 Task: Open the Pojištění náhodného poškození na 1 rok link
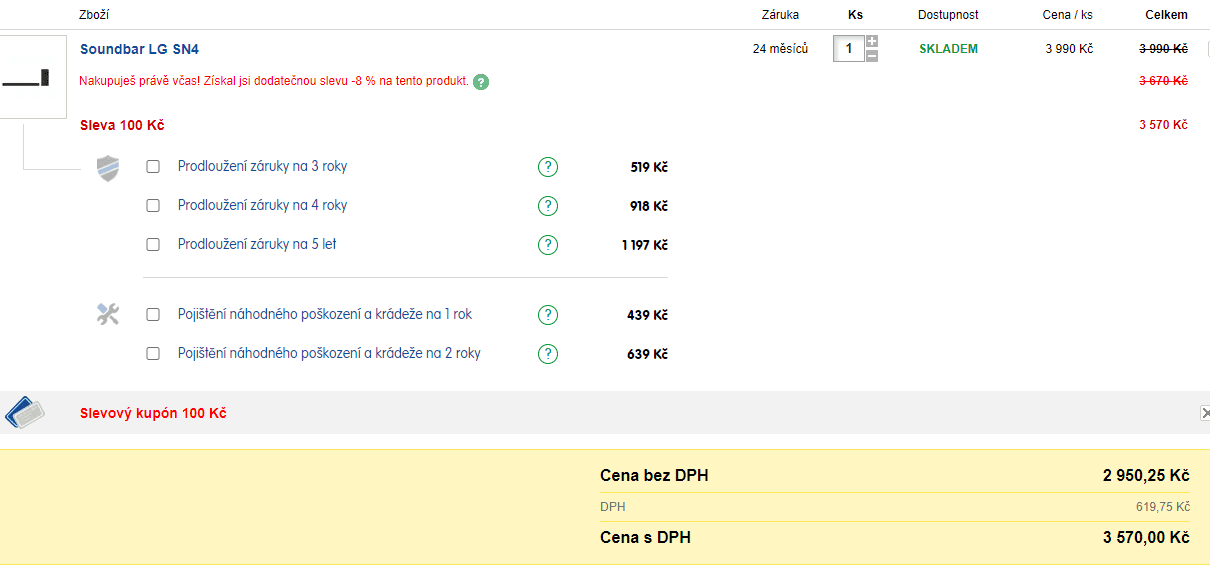[x=325, y=315]
